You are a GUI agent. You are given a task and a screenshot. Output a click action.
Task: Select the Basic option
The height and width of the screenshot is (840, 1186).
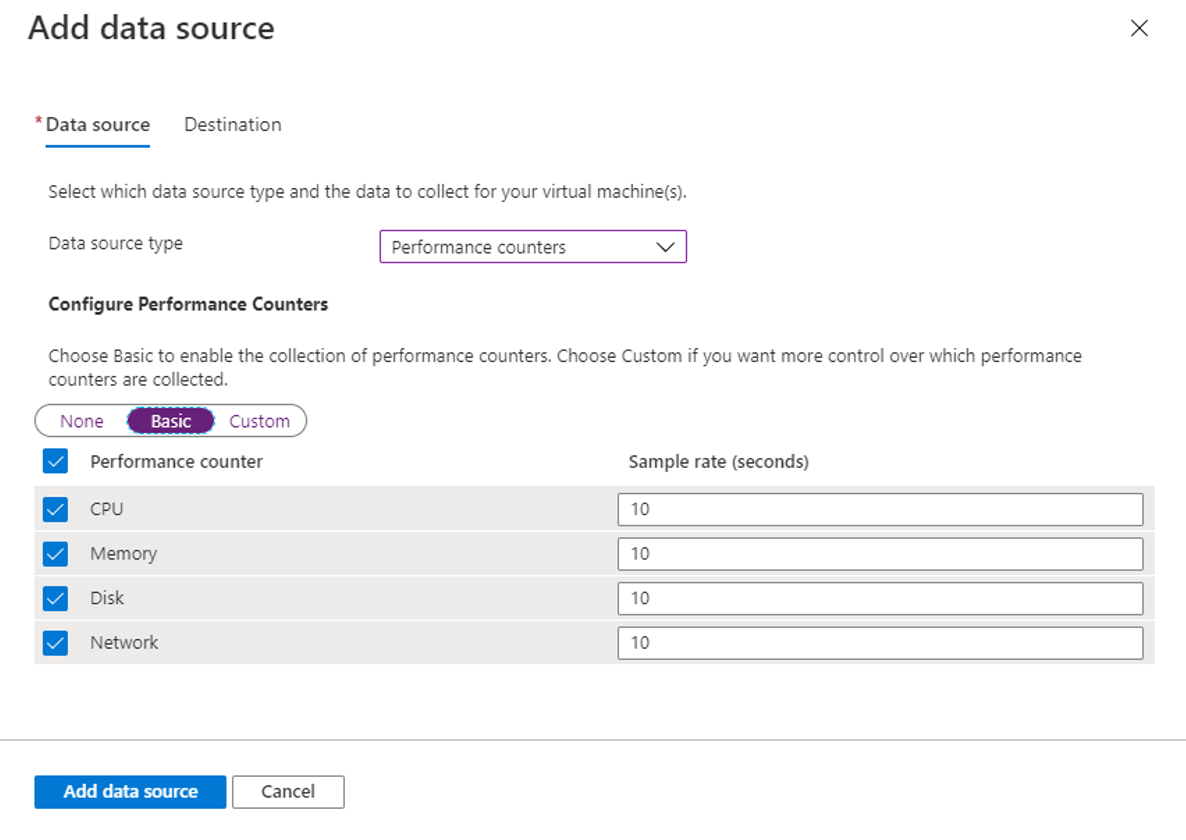(x=171, y=421)
